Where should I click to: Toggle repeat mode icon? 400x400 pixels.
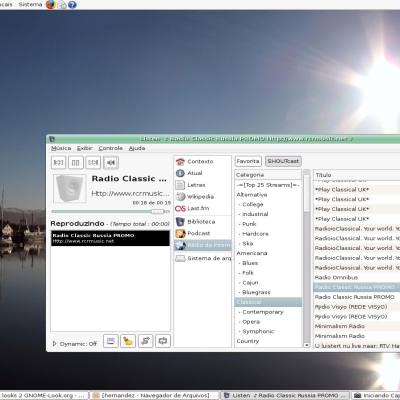pyautogui.click(x=163, y=341)
